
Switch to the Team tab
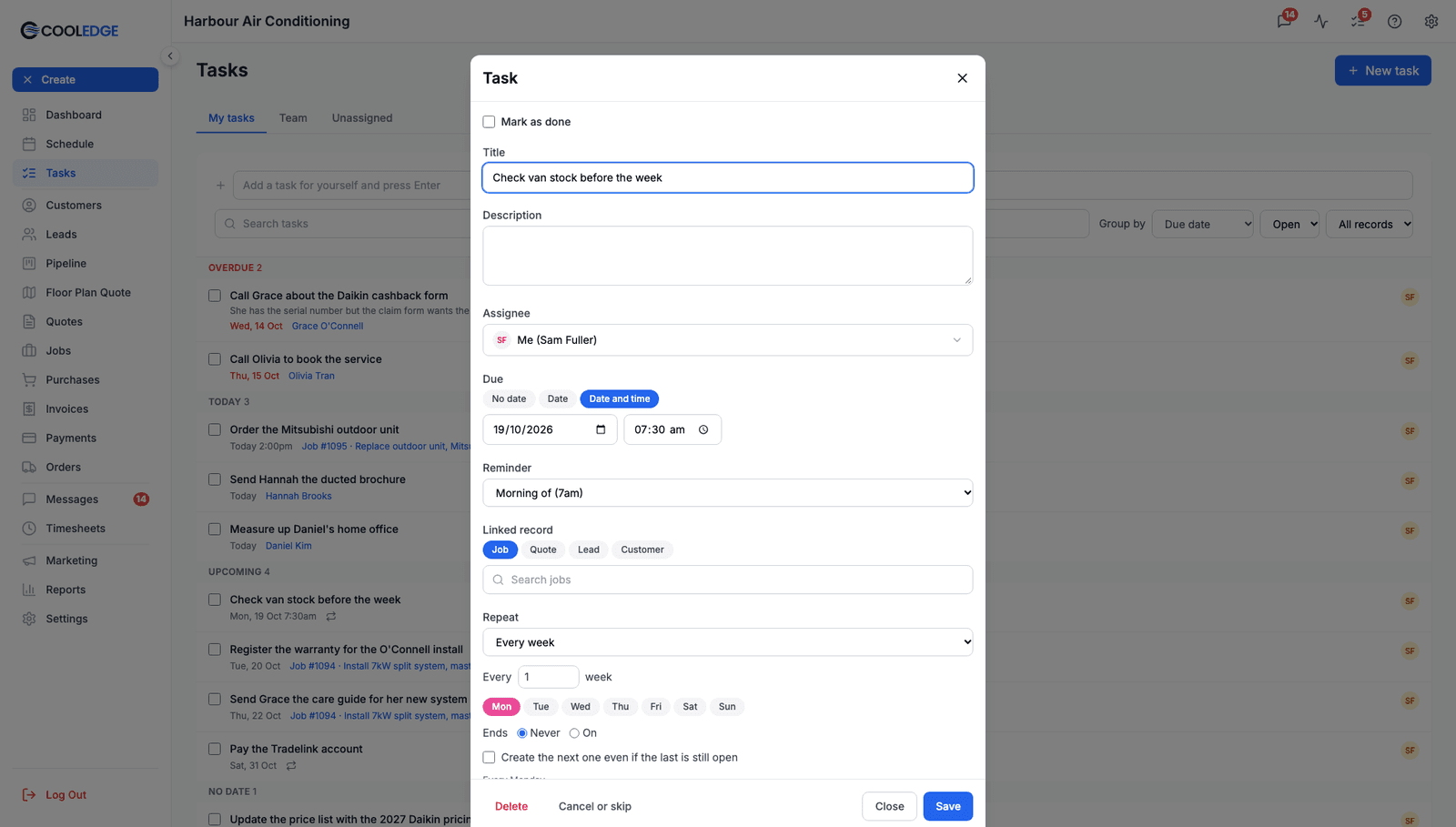pyautogui.click(x=293, y=118)
